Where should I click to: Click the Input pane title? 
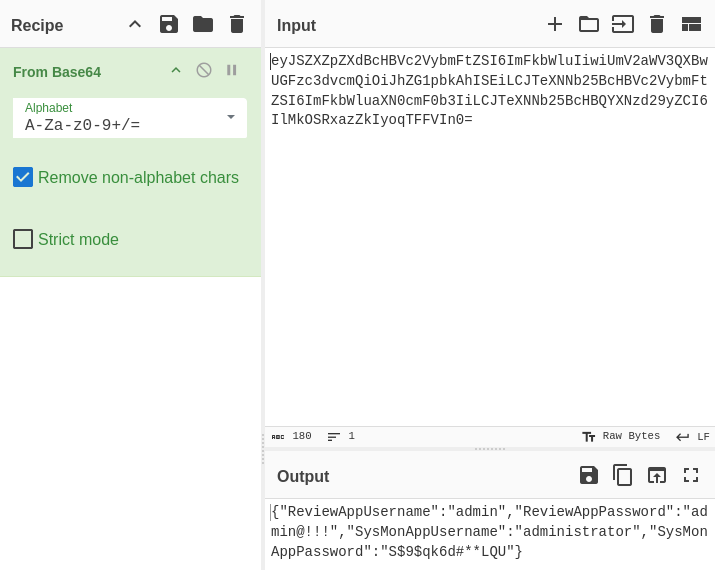pyautogui.click(x=296, y=25)
